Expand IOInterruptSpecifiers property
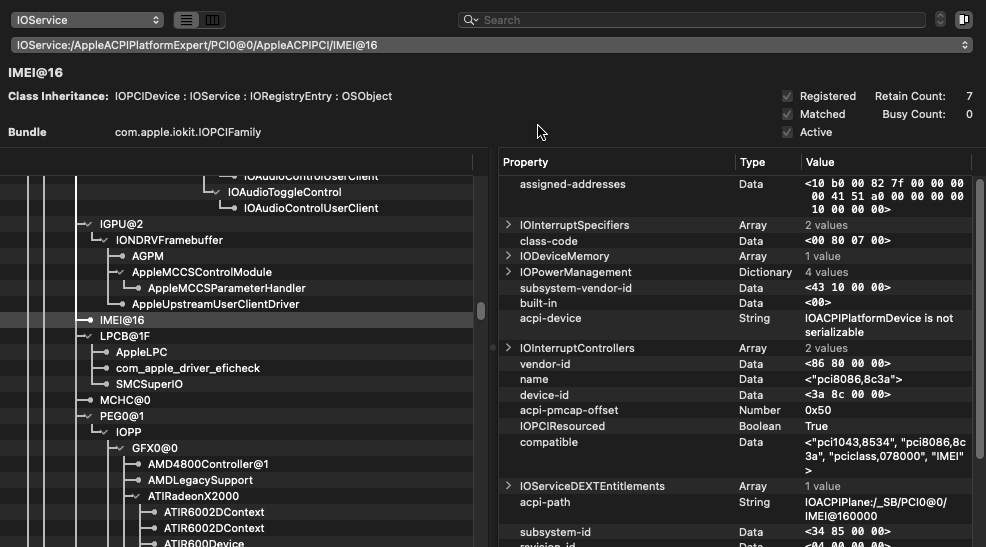The image size is (986, 547). (x=508, y=224)
